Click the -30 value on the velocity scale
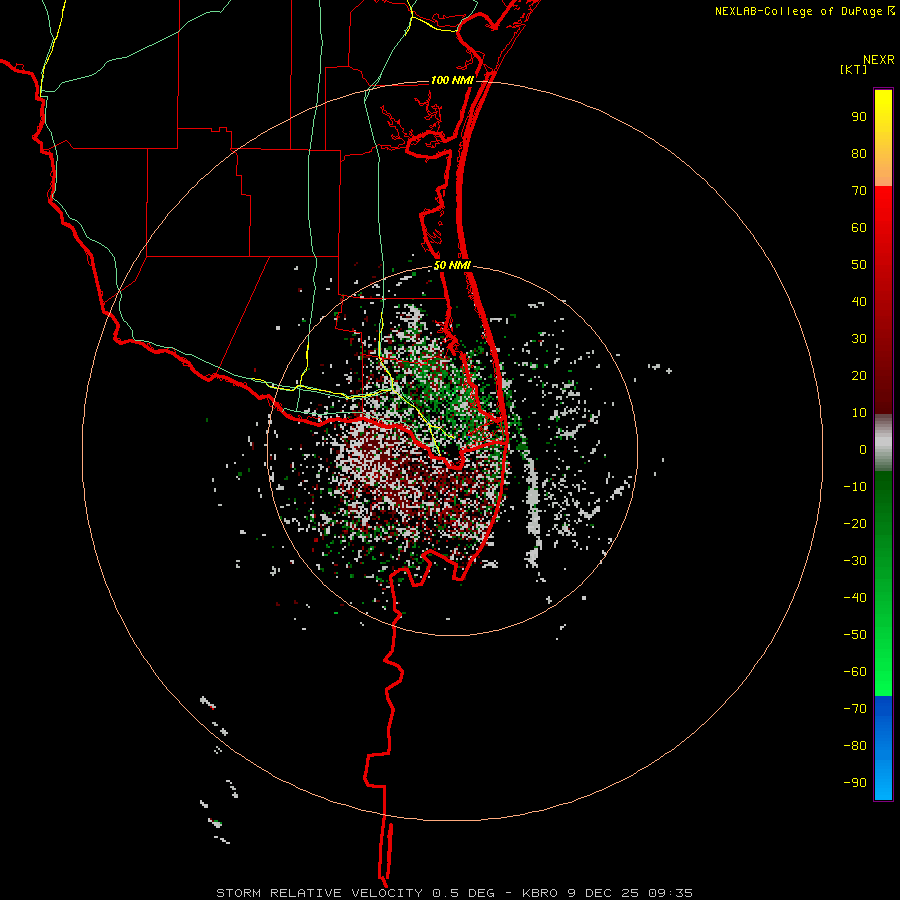 [855, 561]
